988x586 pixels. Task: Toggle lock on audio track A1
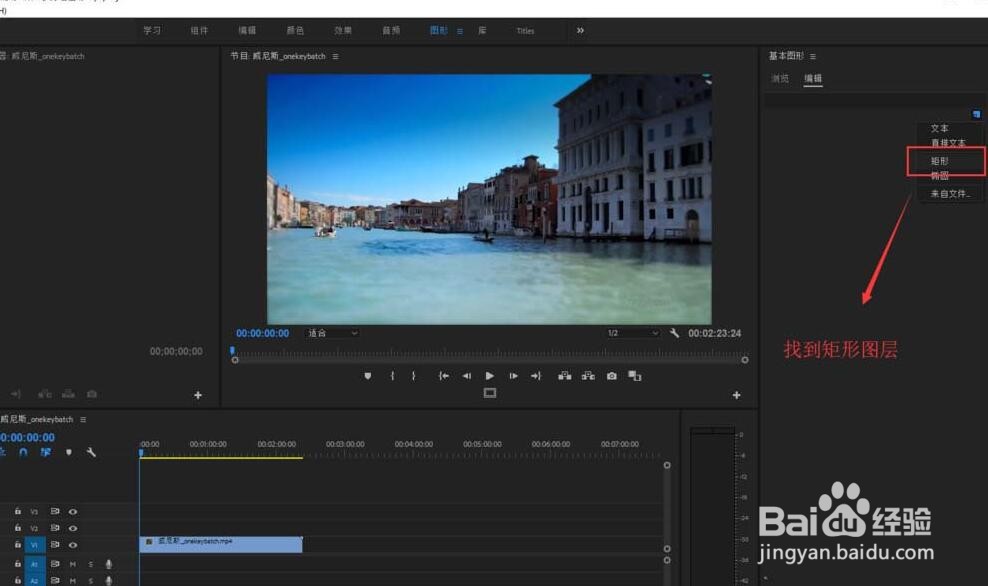click(18, 564)
